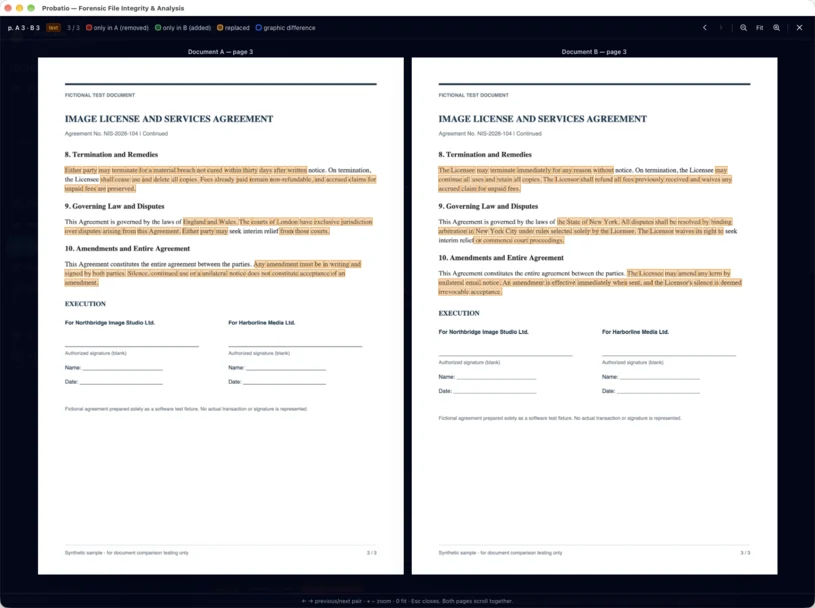
Task: Click the blue 'graphic difference' legend entry
Action: (x=285, y=28)
